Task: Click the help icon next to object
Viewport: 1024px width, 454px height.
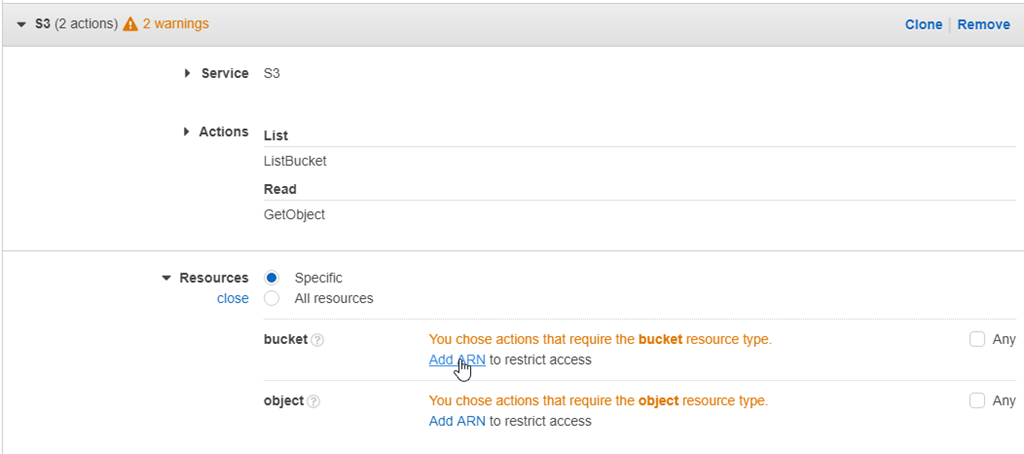Action: [x=313, y=402]
